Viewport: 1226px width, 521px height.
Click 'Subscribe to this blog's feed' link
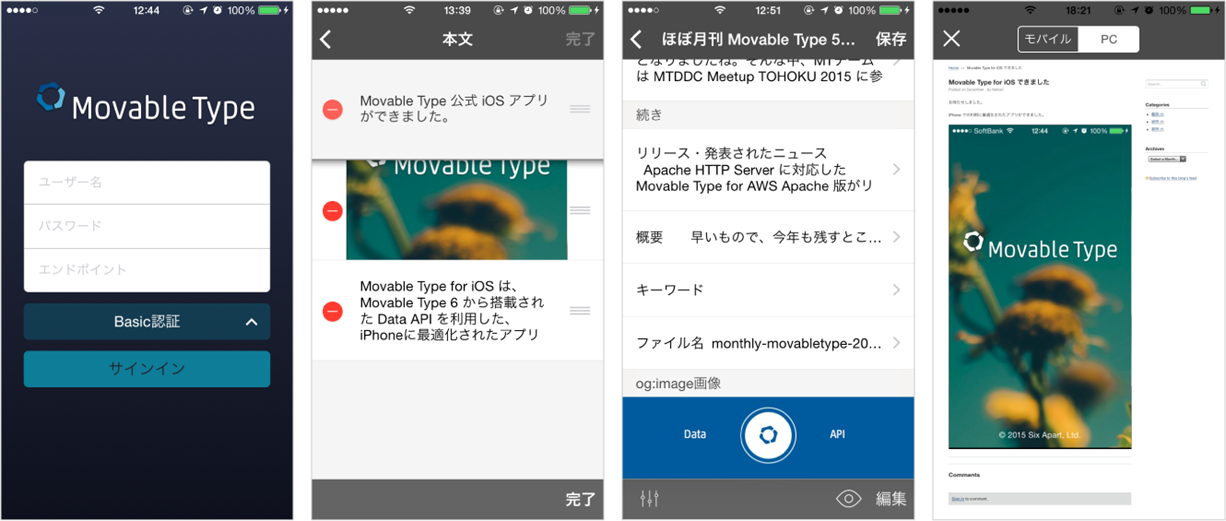tap(1174, 178)
